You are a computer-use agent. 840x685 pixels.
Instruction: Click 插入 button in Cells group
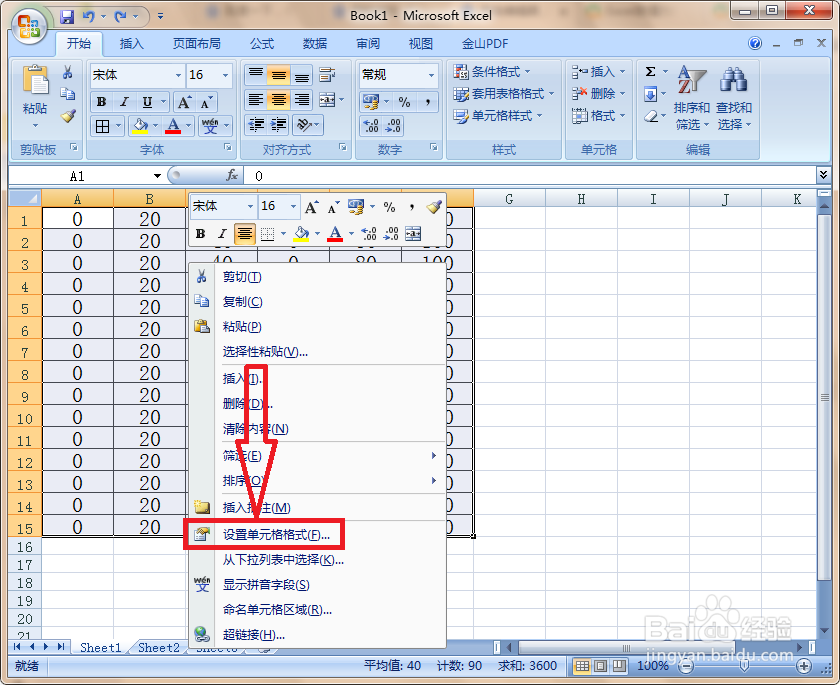pyautogui.click(x=598, y=71)
